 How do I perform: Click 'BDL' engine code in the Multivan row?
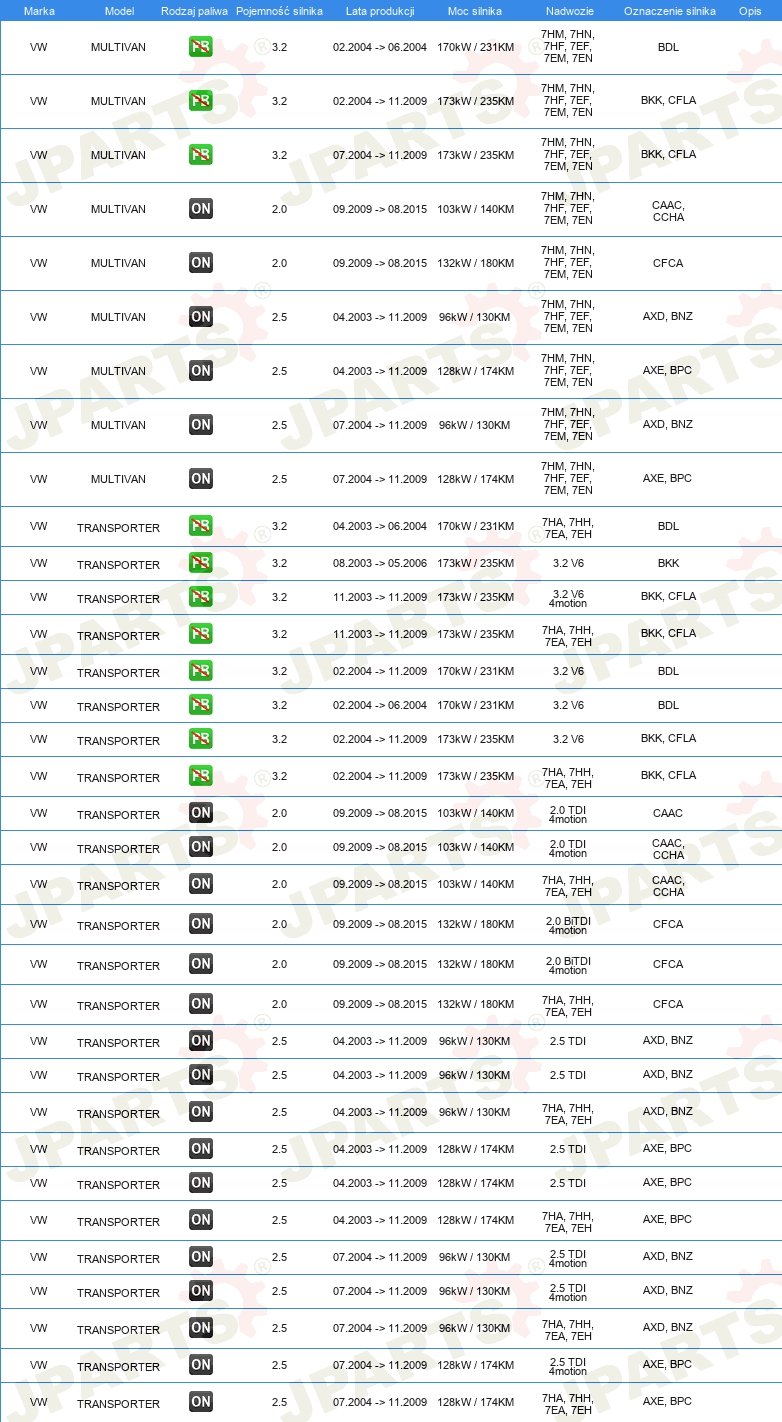click(x=668, y=47)
